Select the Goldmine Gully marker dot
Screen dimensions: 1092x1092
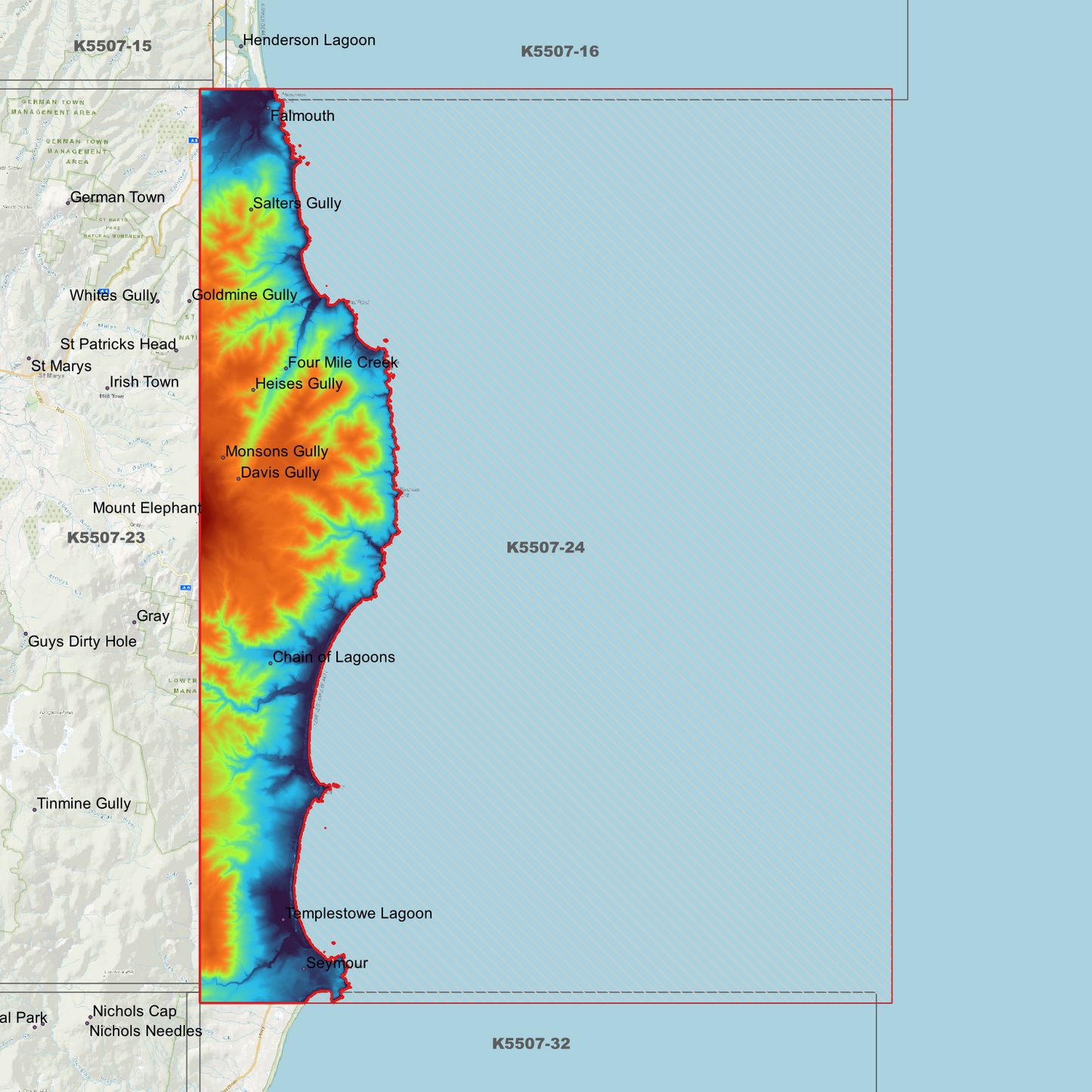(190, 301)
